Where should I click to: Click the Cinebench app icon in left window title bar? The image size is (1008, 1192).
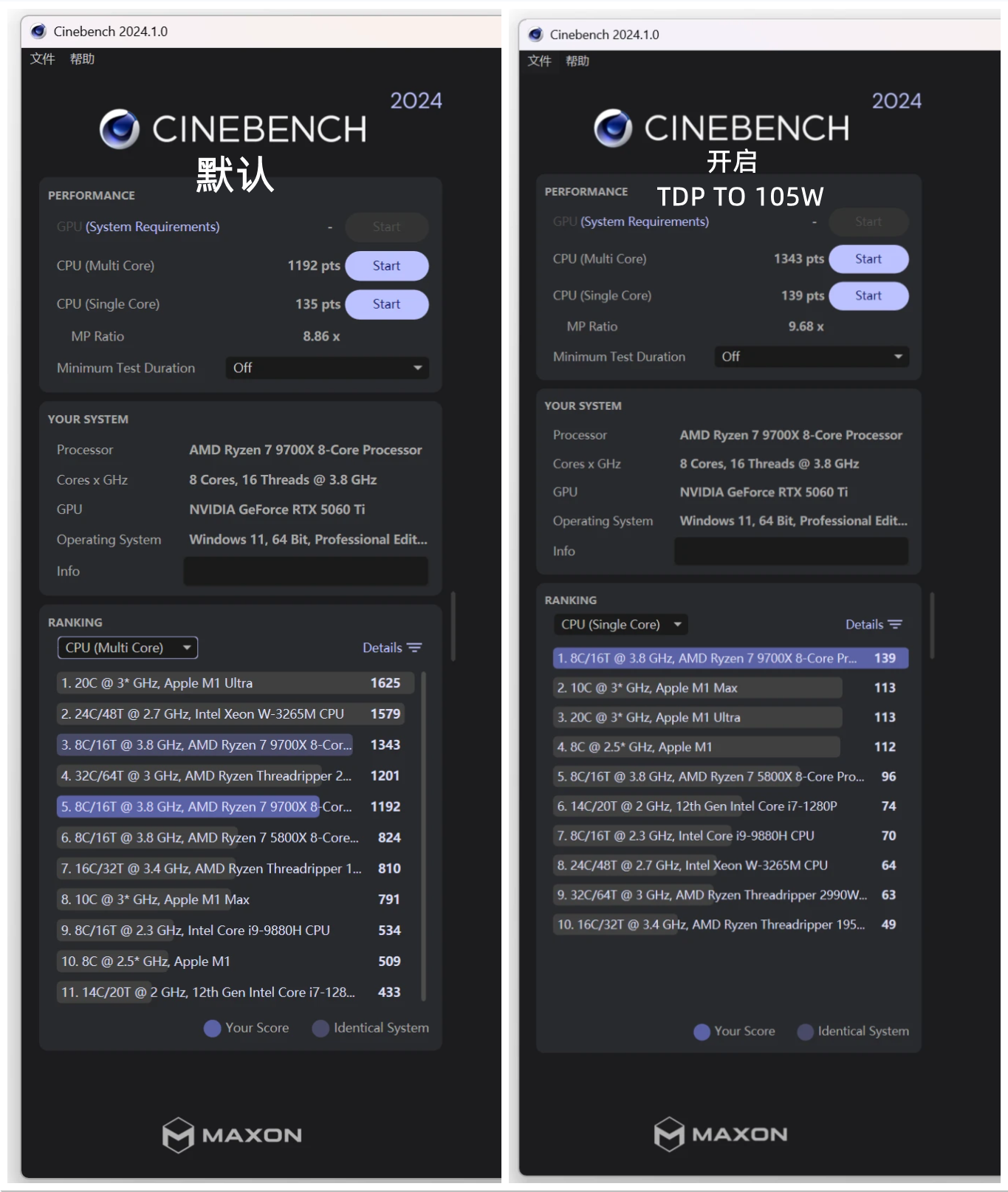coord(38,31)
